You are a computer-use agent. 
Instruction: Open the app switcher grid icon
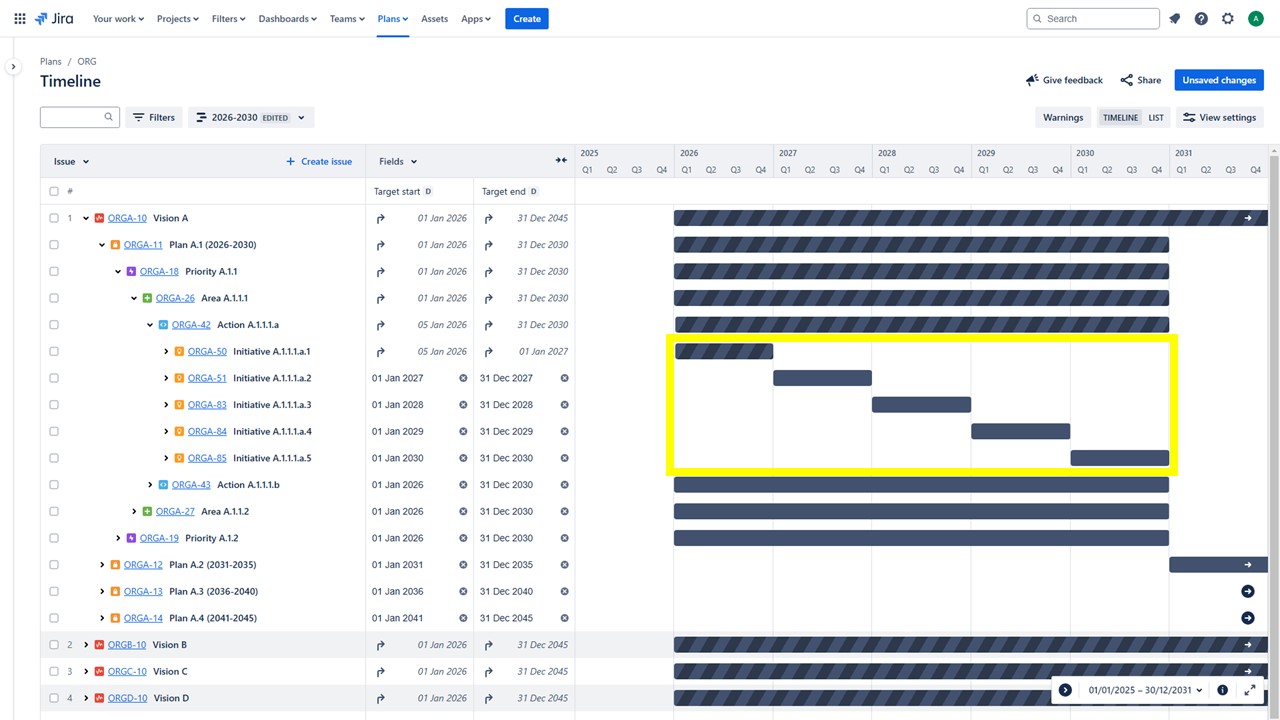click(20, 19)
